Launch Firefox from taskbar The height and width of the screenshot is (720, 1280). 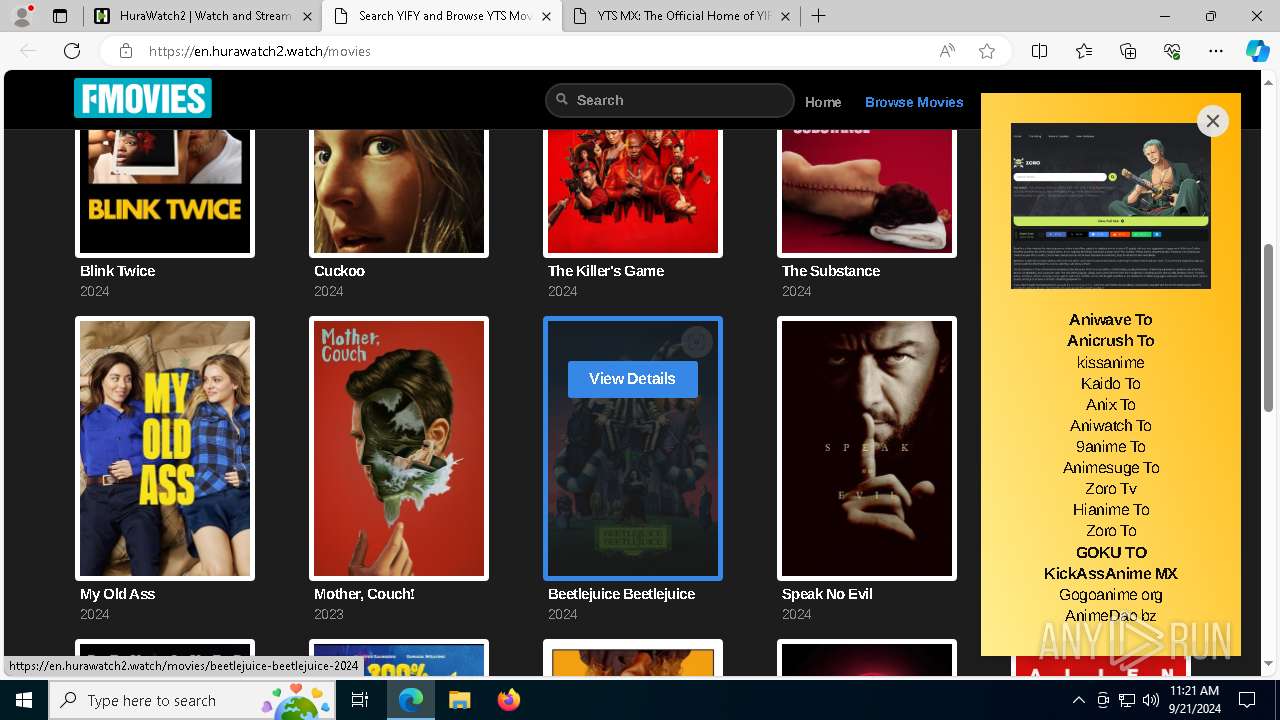pos(508,700)
